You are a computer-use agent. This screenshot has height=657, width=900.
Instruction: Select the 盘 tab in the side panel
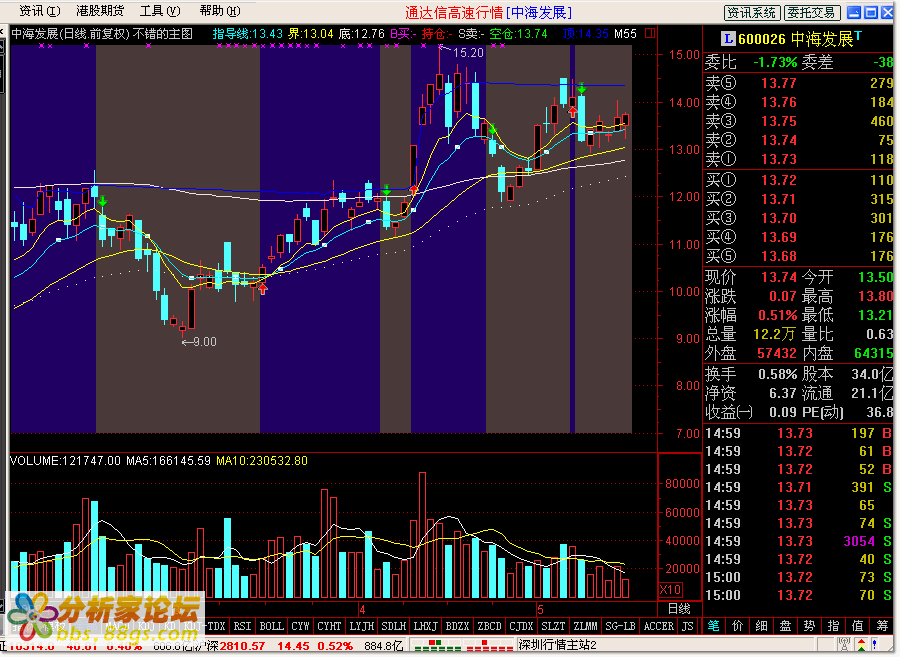(785, 626)
